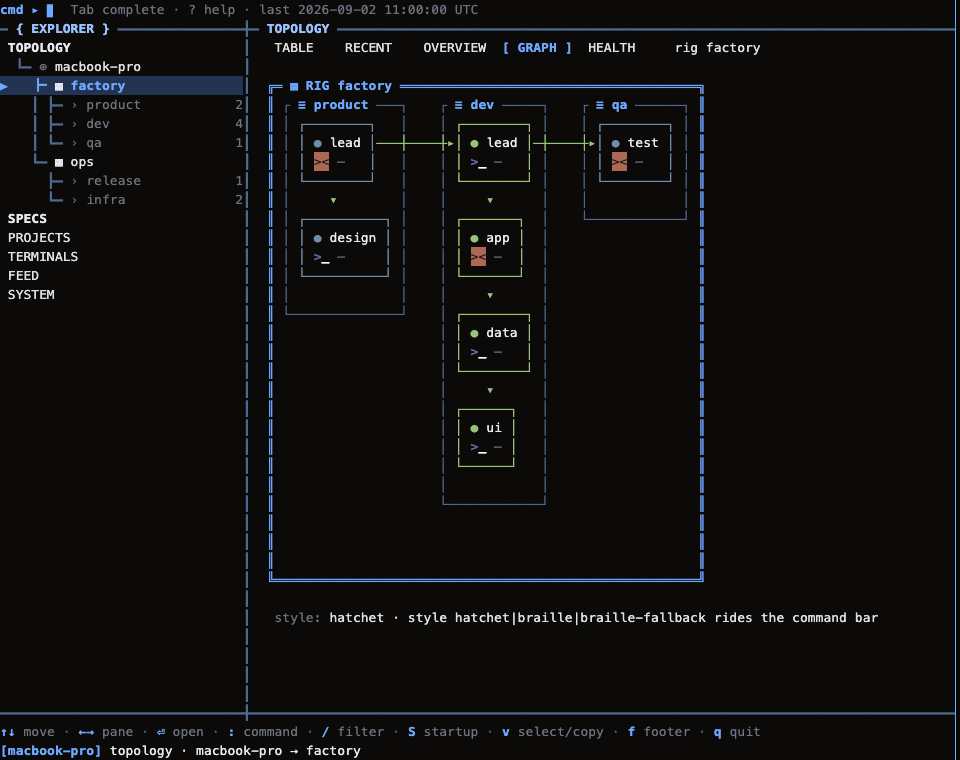Click green status dot of ui node

(474, 428)
